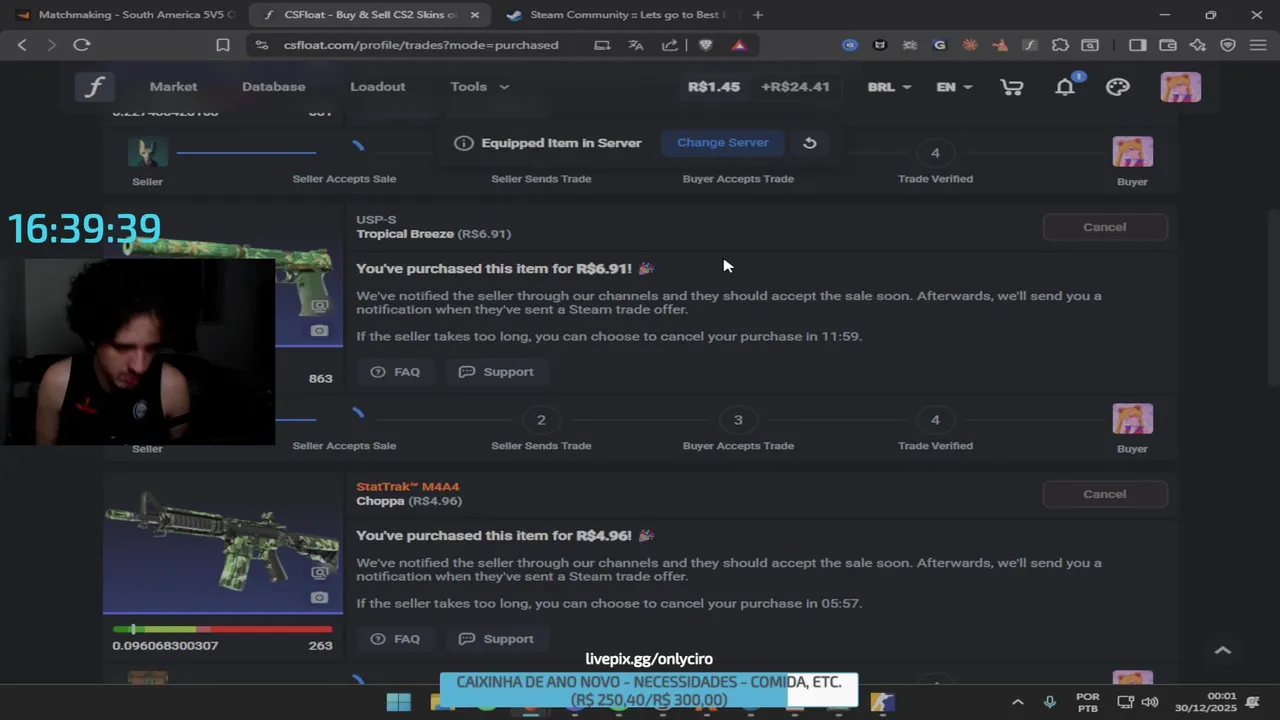Click the translate page icon in address bar
Viewport: 1280px width, 720px height.
(636, 45)
